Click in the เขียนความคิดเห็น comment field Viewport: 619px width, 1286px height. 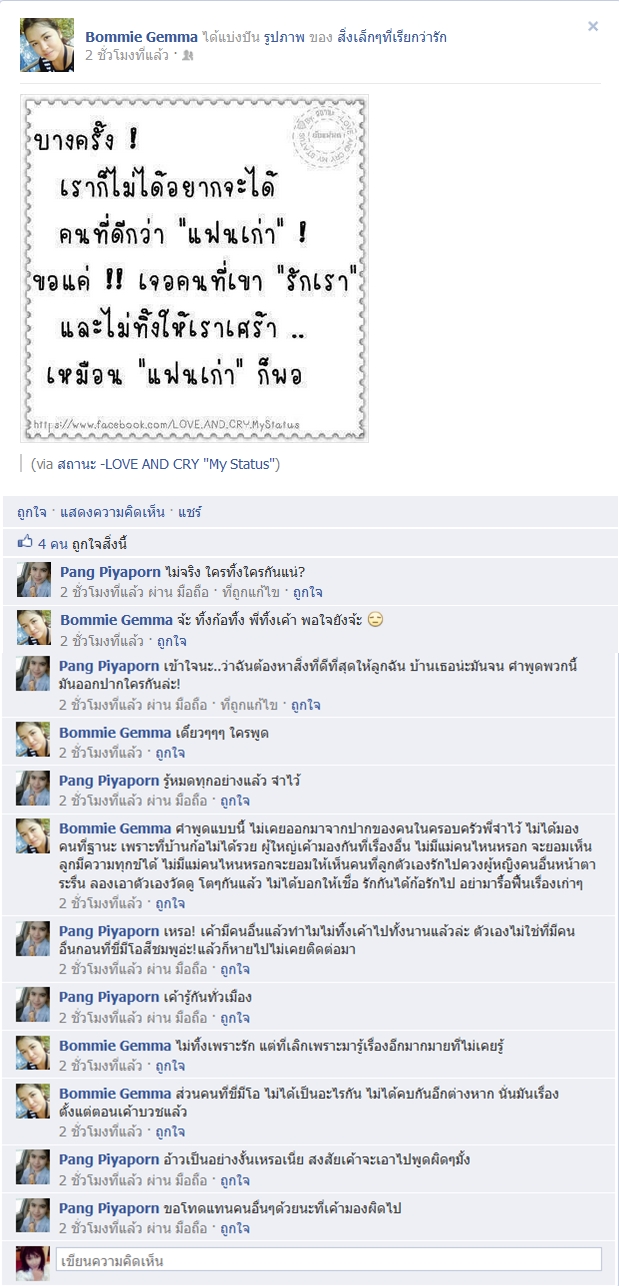[329, 1259]
